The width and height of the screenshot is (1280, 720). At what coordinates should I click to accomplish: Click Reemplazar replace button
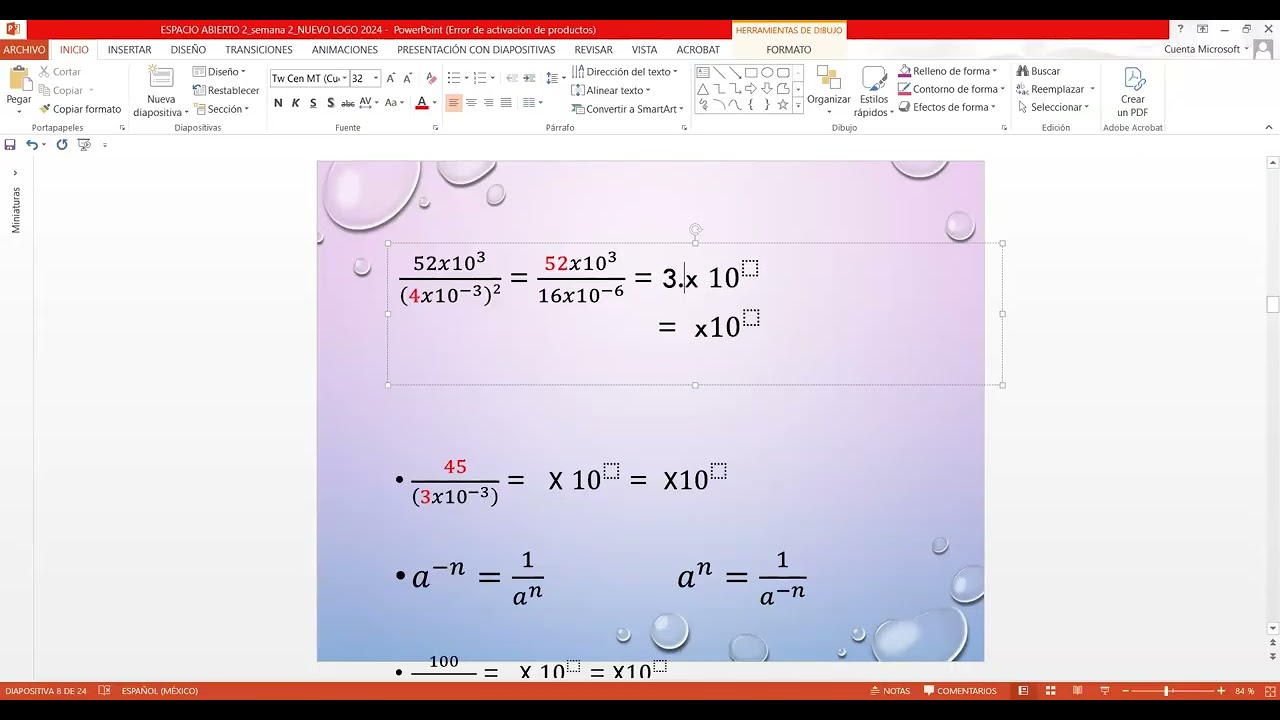pyautogui.click(x=1055, y=89)
